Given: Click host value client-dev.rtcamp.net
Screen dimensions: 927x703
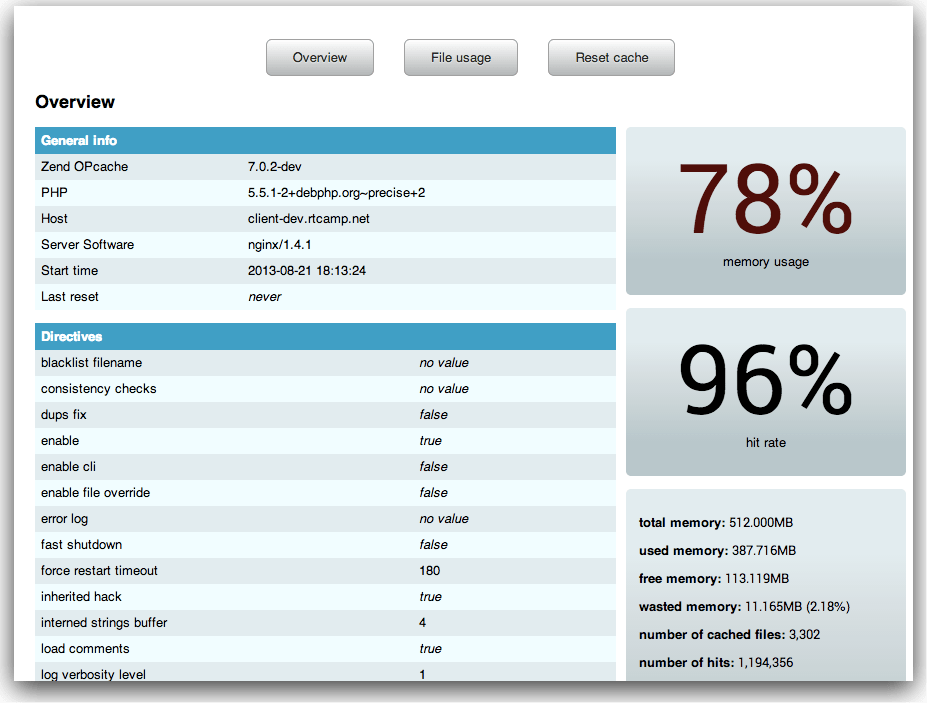Looking at the screenshot, I should tap(309, 219).
